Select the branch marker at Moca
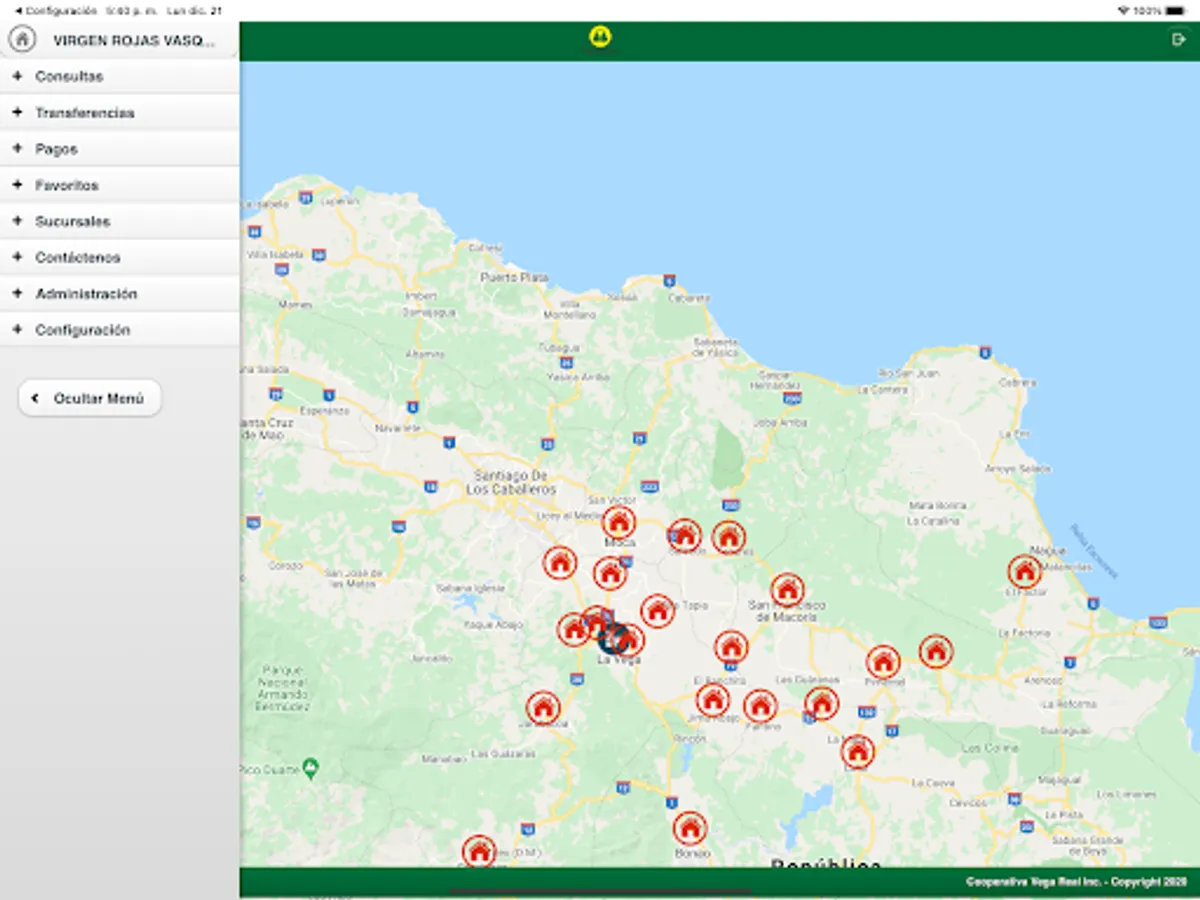Screen dimensions: 1200x900 (x=619, y=522)
